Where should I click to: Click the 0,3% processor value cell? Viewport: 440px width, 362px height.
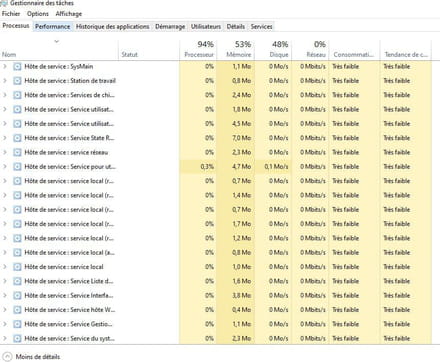tap(198, 167)
